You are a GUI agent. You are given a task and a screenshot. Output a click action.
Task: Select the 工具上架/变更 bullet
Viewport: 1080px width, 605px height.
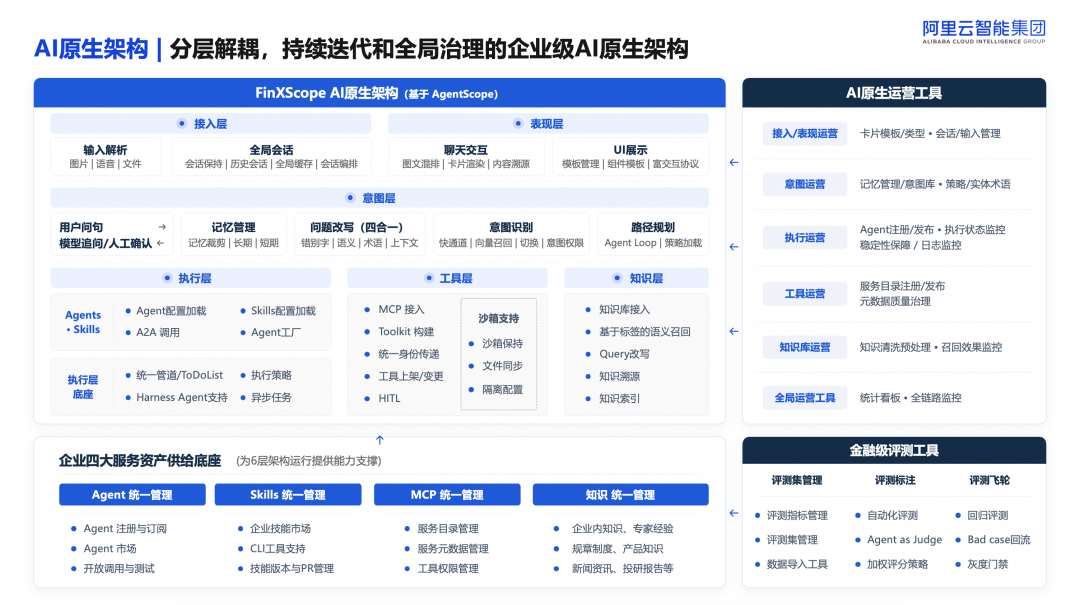coord(404,376)
